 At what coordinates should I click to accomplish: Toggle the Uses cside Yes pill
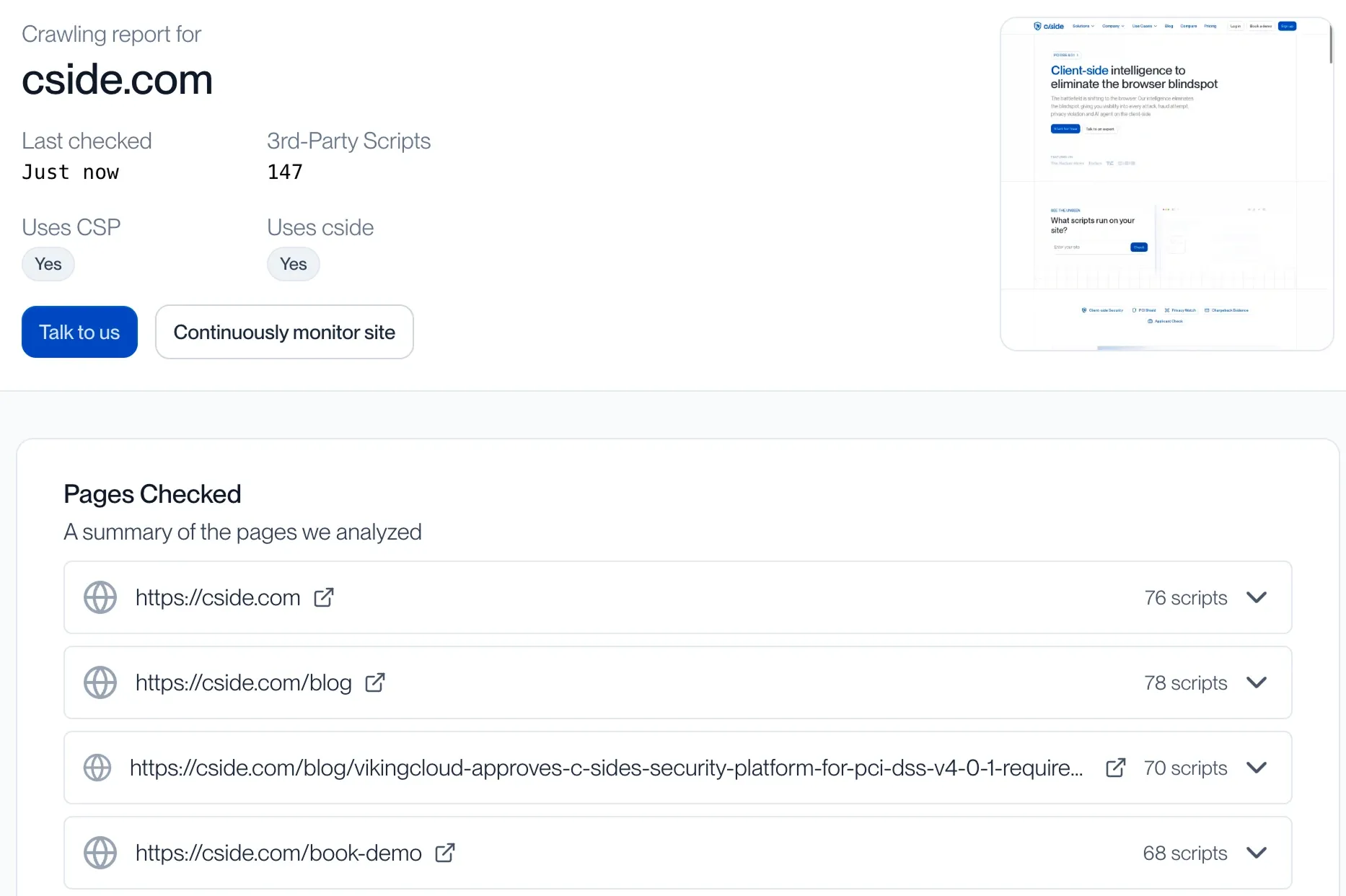click(x=293, y=264)
